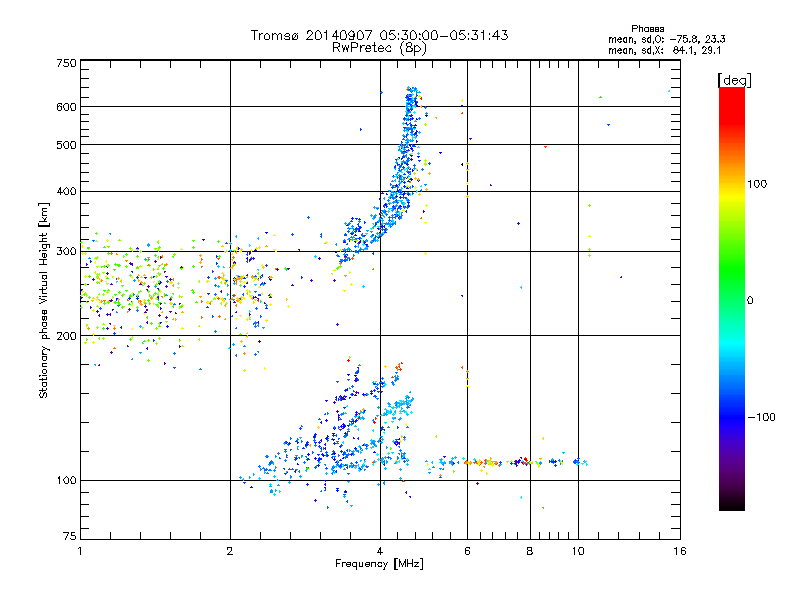Click the plot title 'Tromsø 20140907 05:30:00-05:31:43'

coord(379,35)
